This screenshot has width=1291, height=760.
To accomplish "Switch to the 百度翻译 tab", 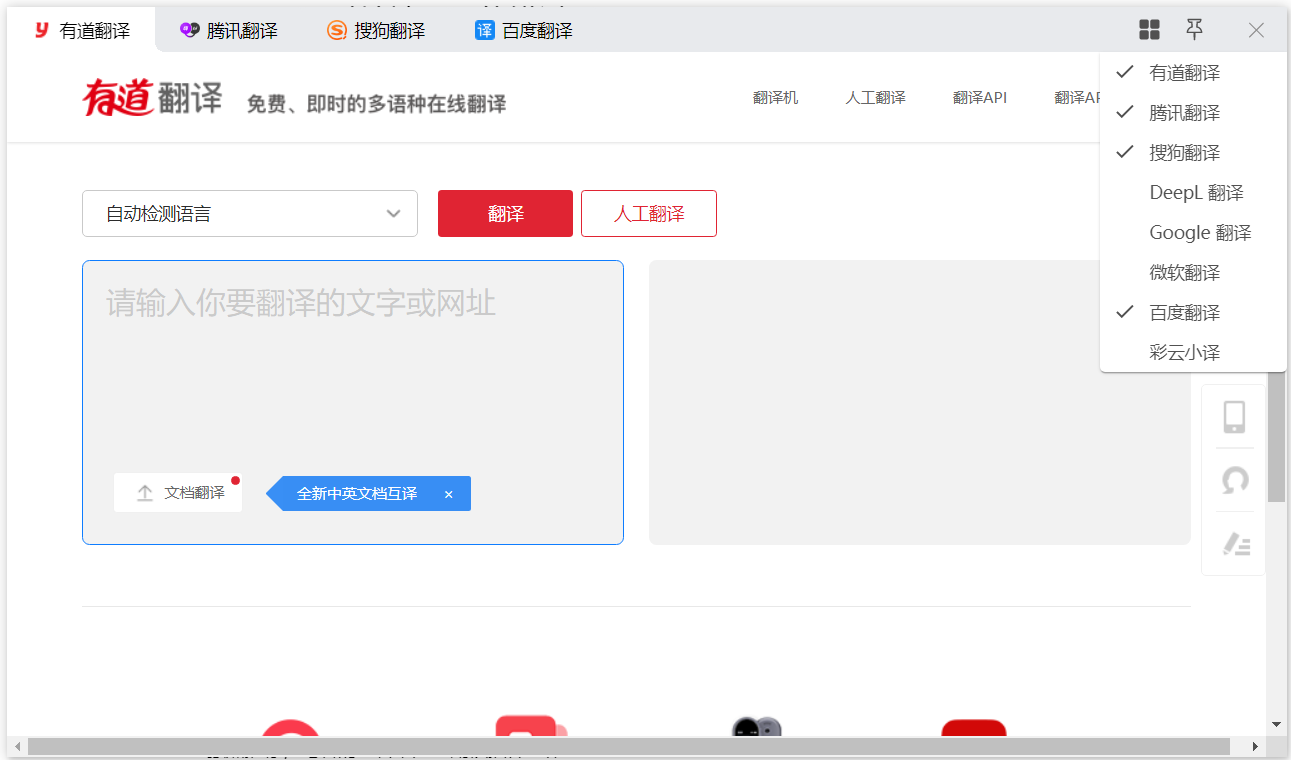I will (524, 31).
